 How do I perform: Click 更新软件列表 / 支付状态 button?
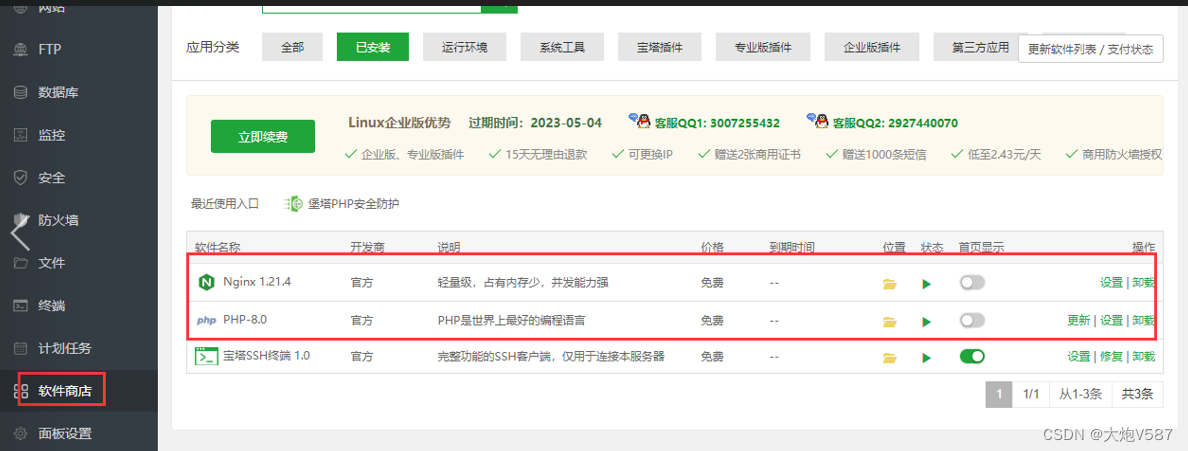pos(1090,49)
